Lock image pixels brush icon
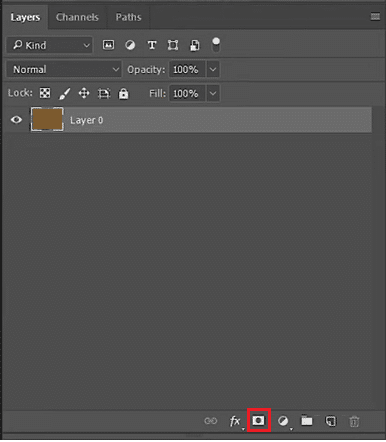 (65, 94)
